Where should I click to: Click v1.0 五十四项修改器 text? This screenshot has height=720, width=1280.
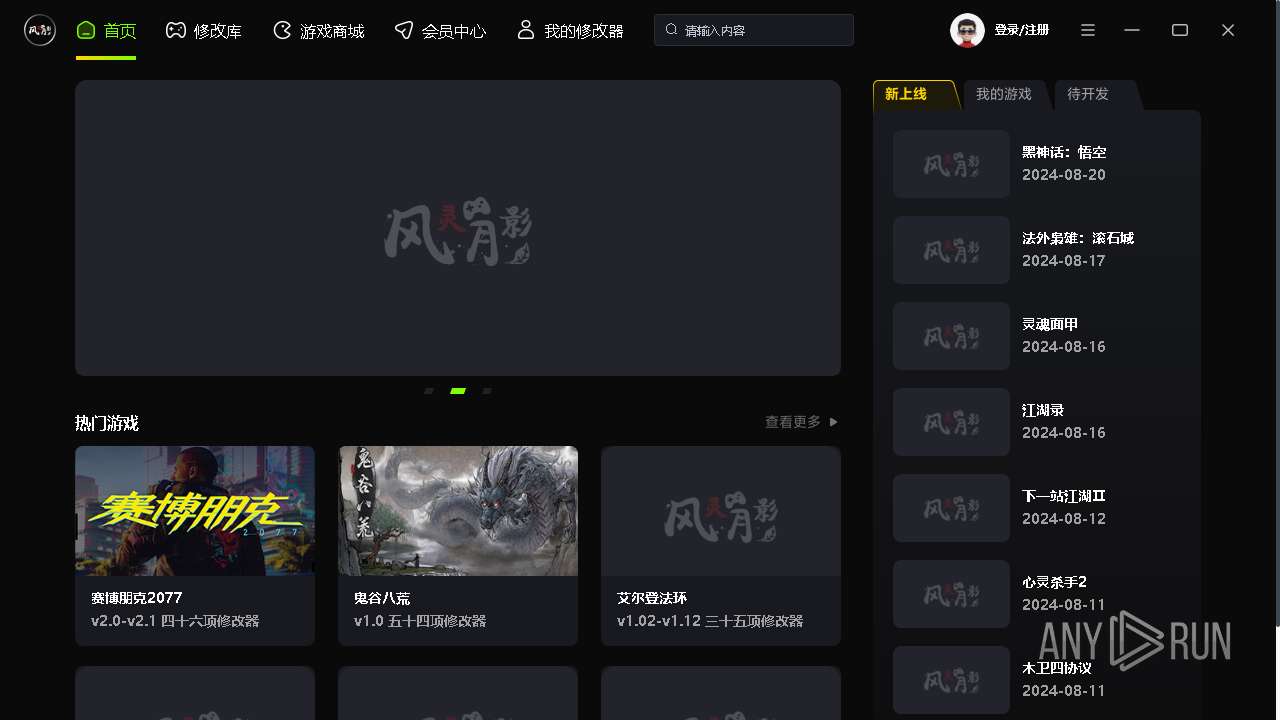tap(420, 621)
